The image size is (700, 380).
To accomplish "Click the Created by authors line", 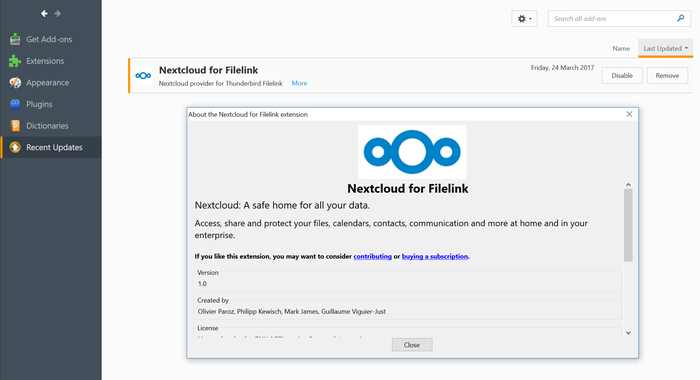I will tap(292, 312).
